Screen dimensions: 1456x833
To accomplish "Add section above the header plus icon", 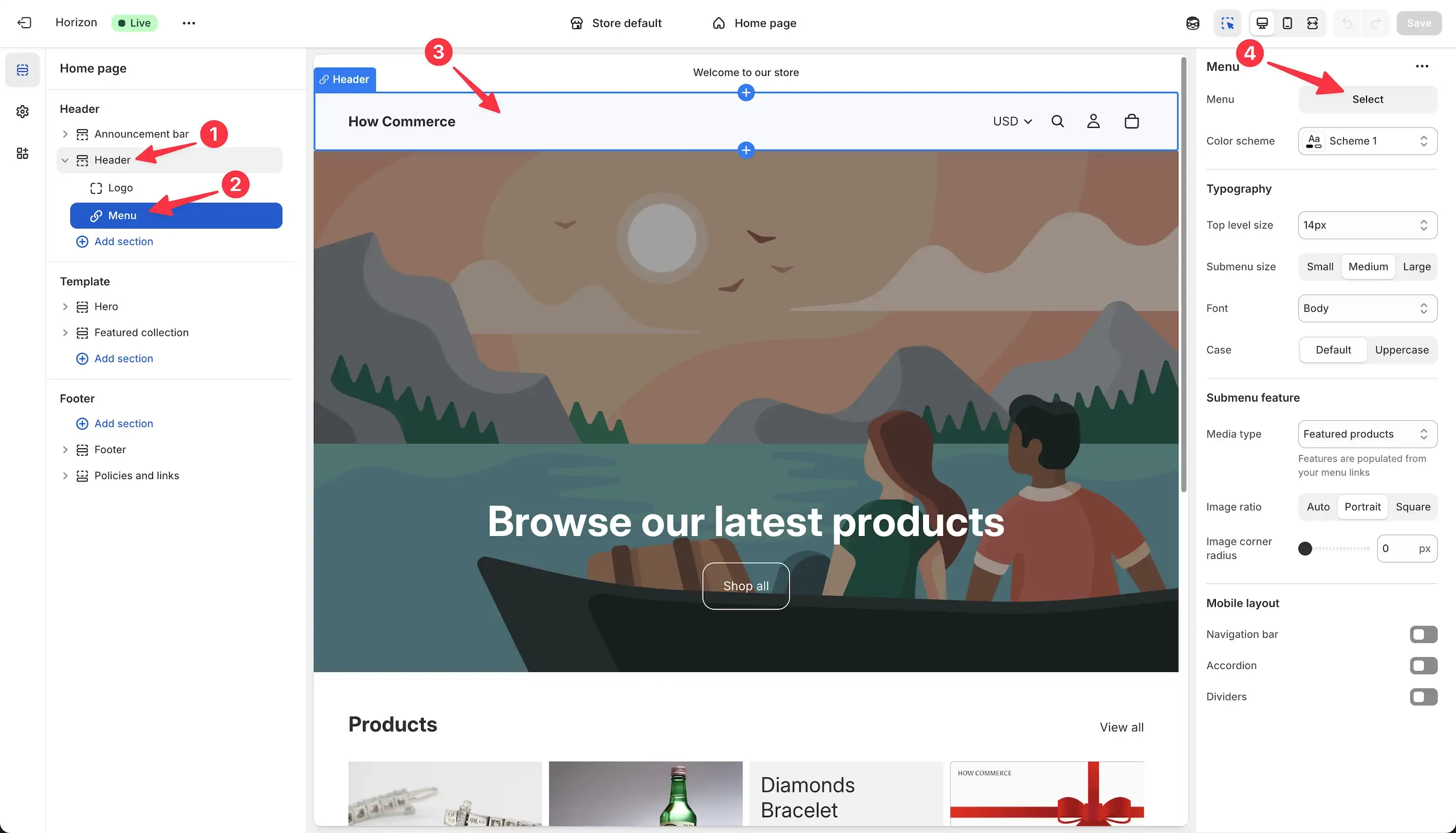I will [746, 93].
